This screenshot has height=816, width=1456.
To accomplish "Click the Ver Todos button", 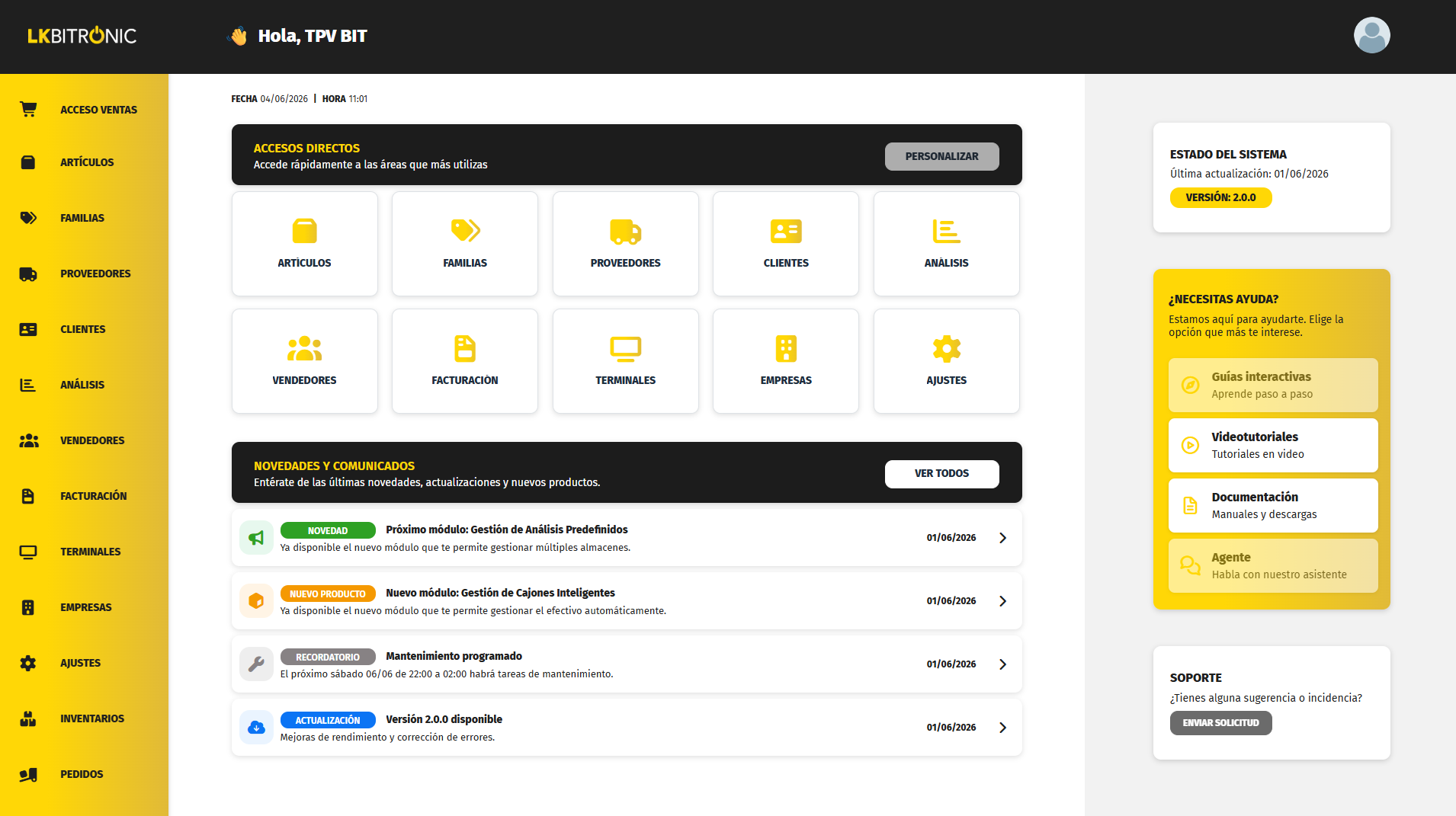I will tap(941, 474).
